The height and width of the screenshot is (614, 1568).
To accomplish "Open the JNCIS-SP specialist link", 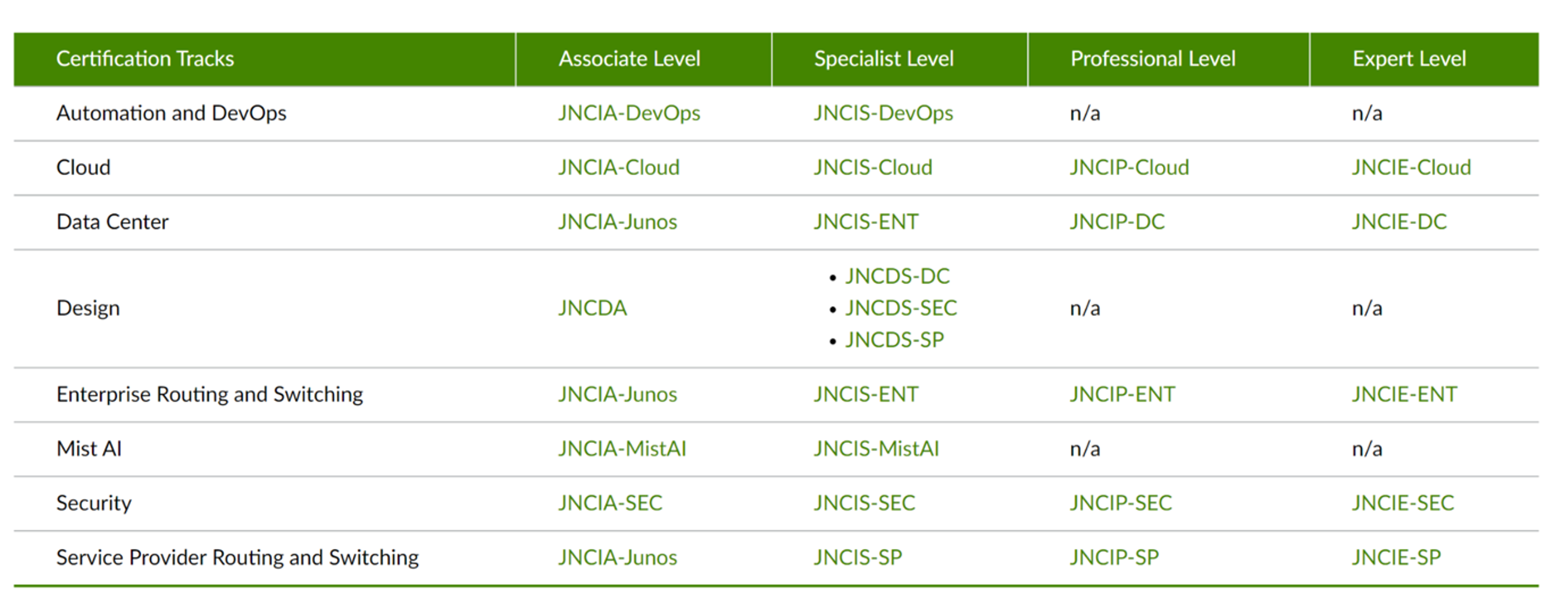I will pyautogui.click(x=858, y=557).
